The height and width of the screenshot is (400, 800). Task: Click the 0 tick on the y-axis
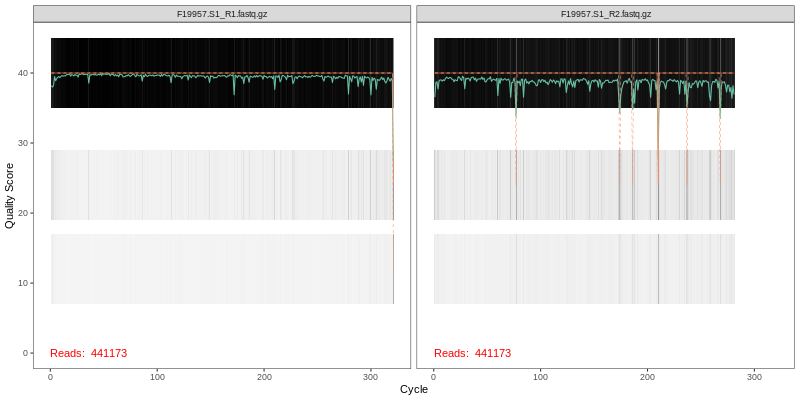click(24, 353)
